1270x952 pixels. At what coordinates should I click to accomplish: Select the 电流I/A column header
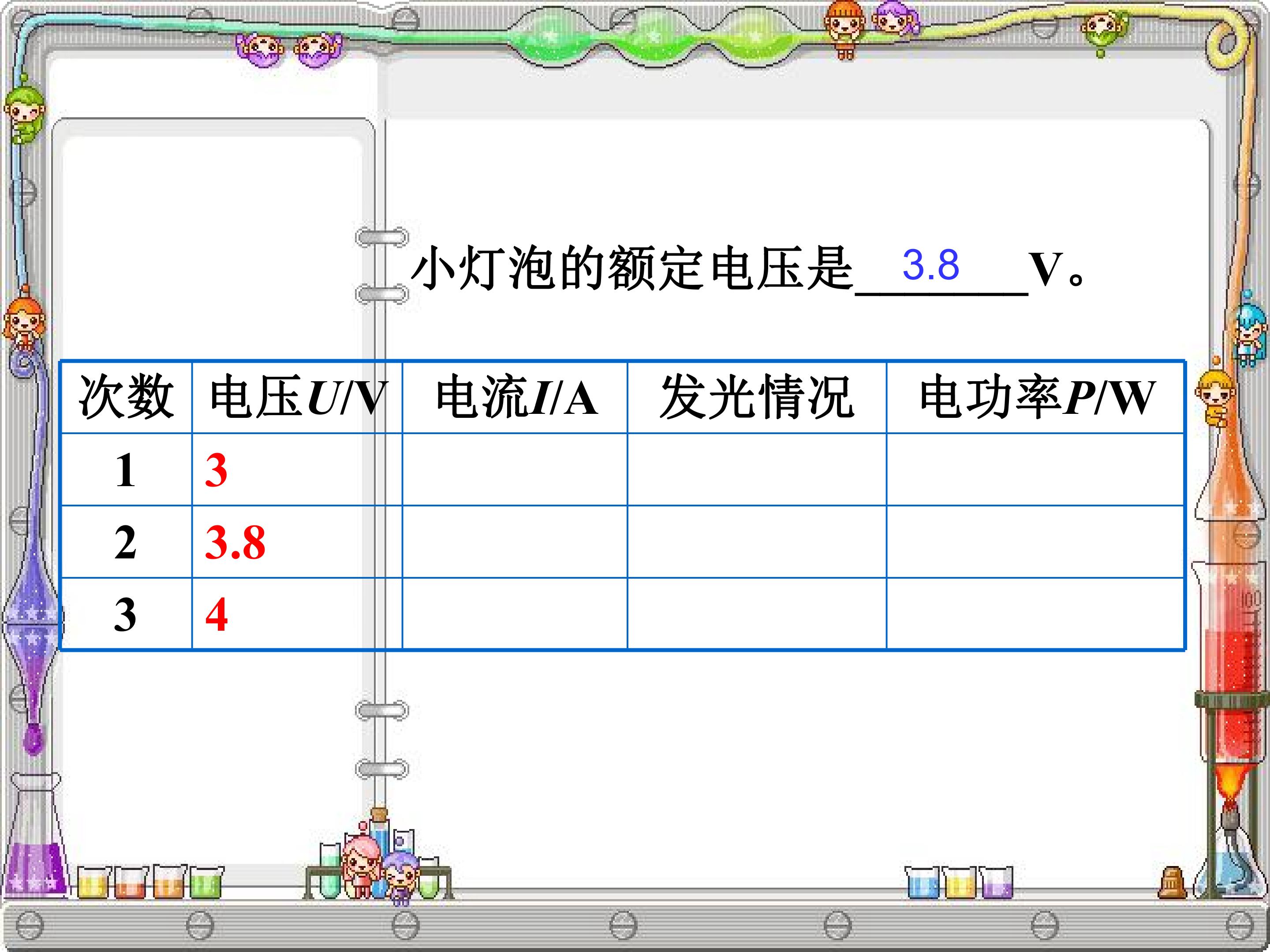[515, 397]
